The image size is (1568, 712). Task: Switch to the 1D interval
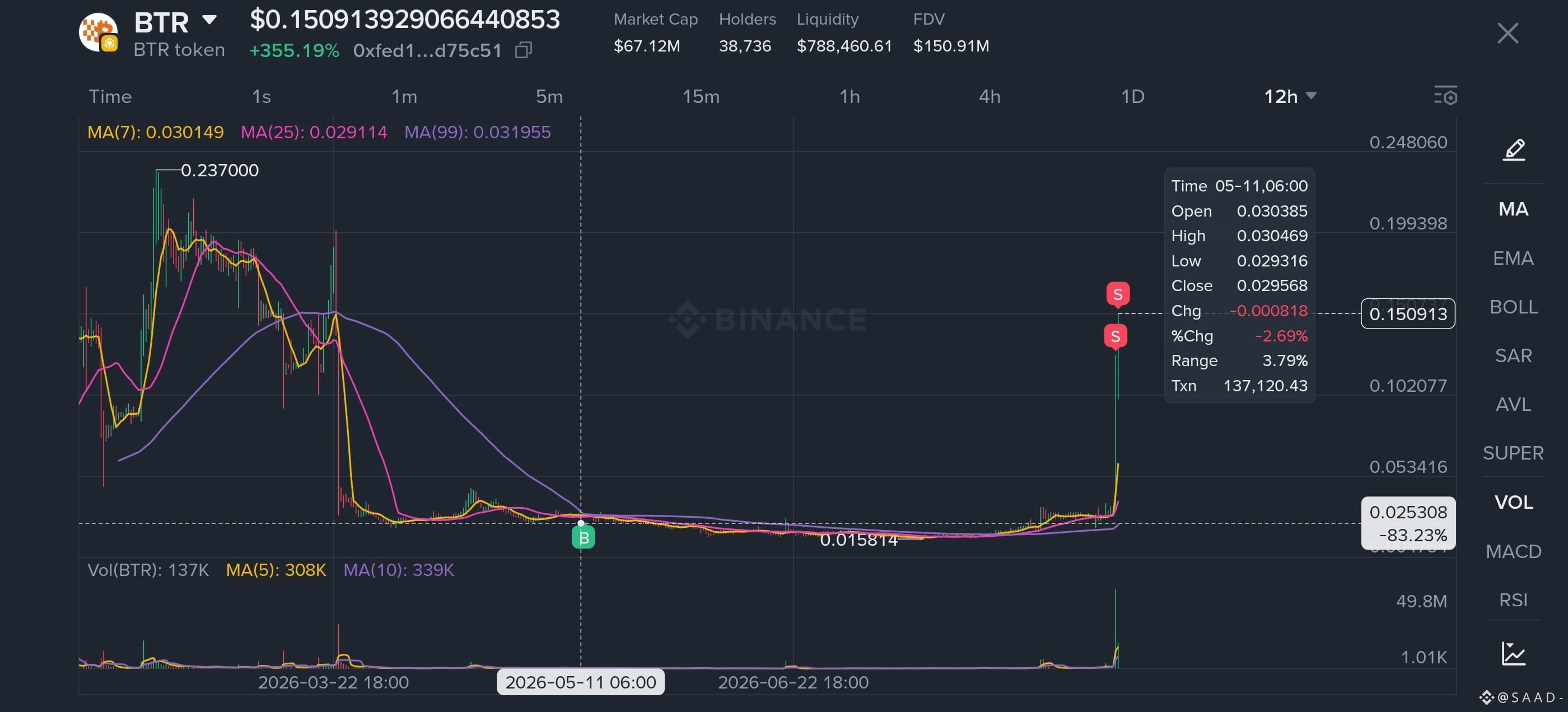pos(1133,96)
